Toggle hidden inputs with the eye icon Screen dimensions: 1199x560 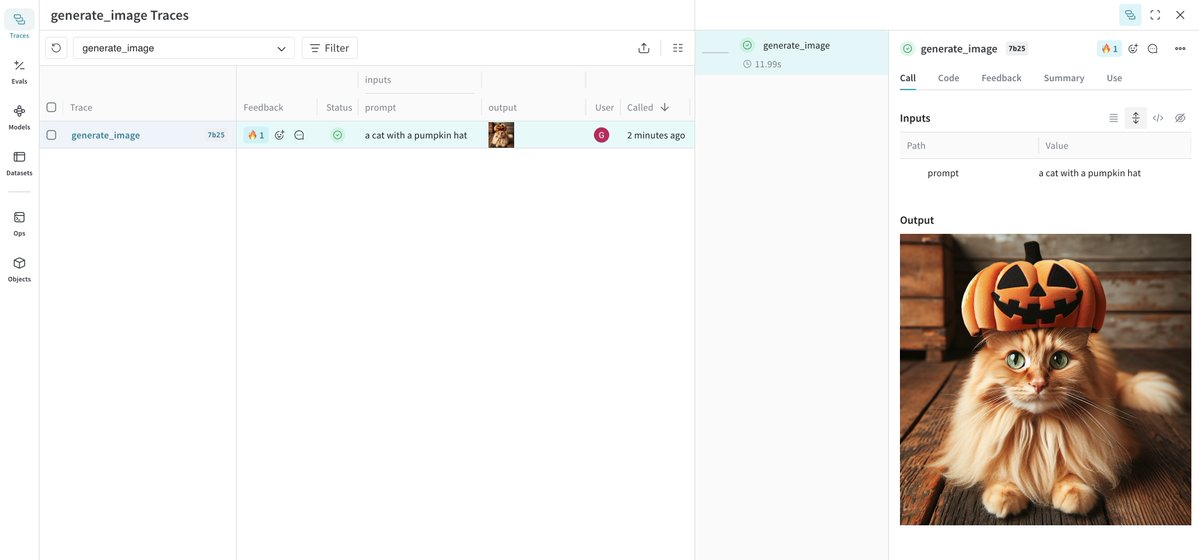(1180, 118)
